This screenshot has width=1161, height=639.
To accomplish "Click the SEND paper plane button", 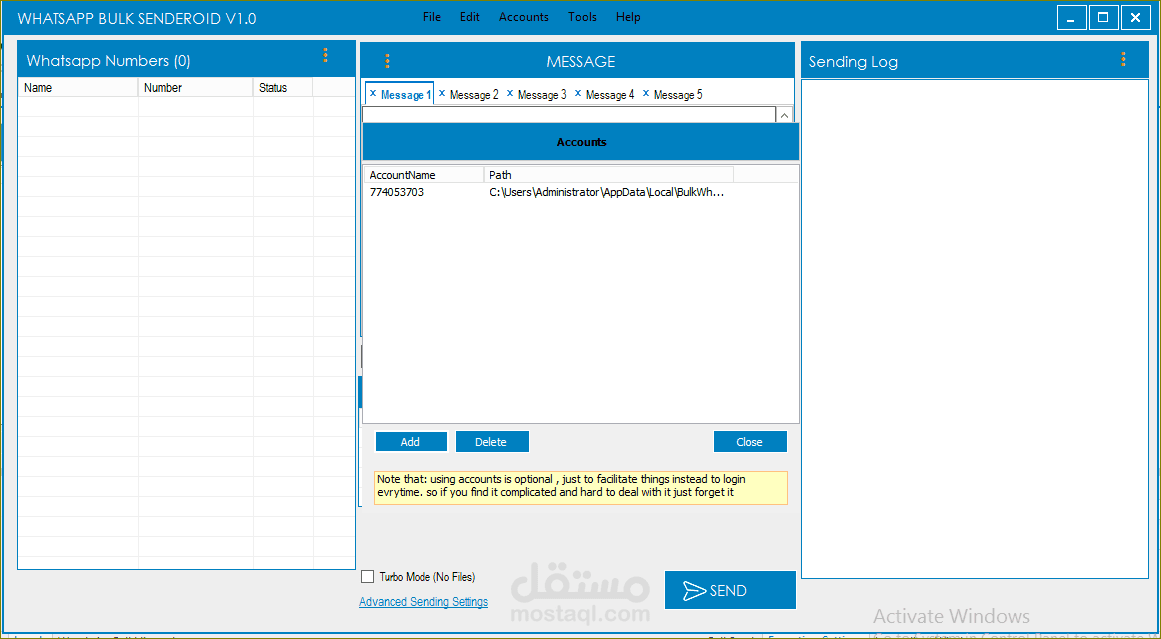I will click(x=730, y=590).
